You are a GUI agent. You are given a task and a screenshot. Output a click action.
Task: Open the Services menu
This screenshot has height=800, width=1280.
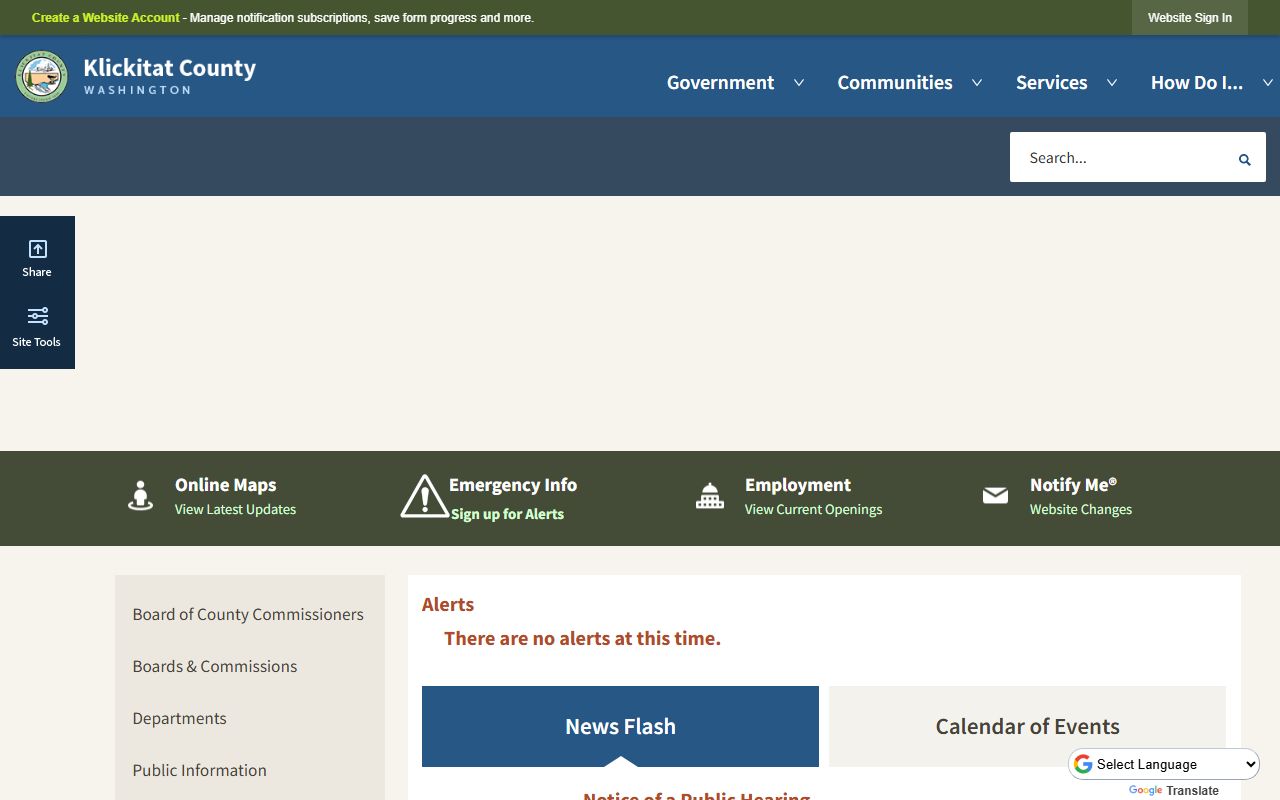coord(1051,83)
